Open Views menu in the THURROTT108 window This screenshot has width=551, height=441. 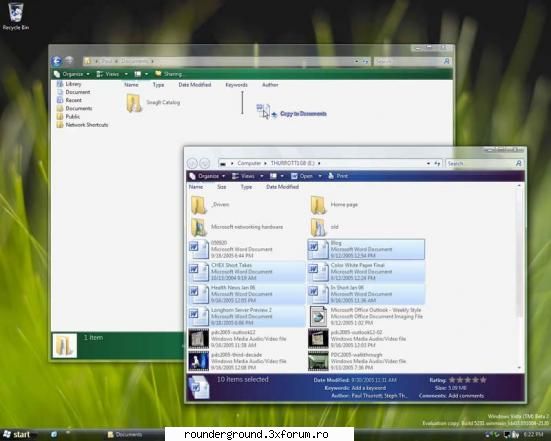coord(247,176)
